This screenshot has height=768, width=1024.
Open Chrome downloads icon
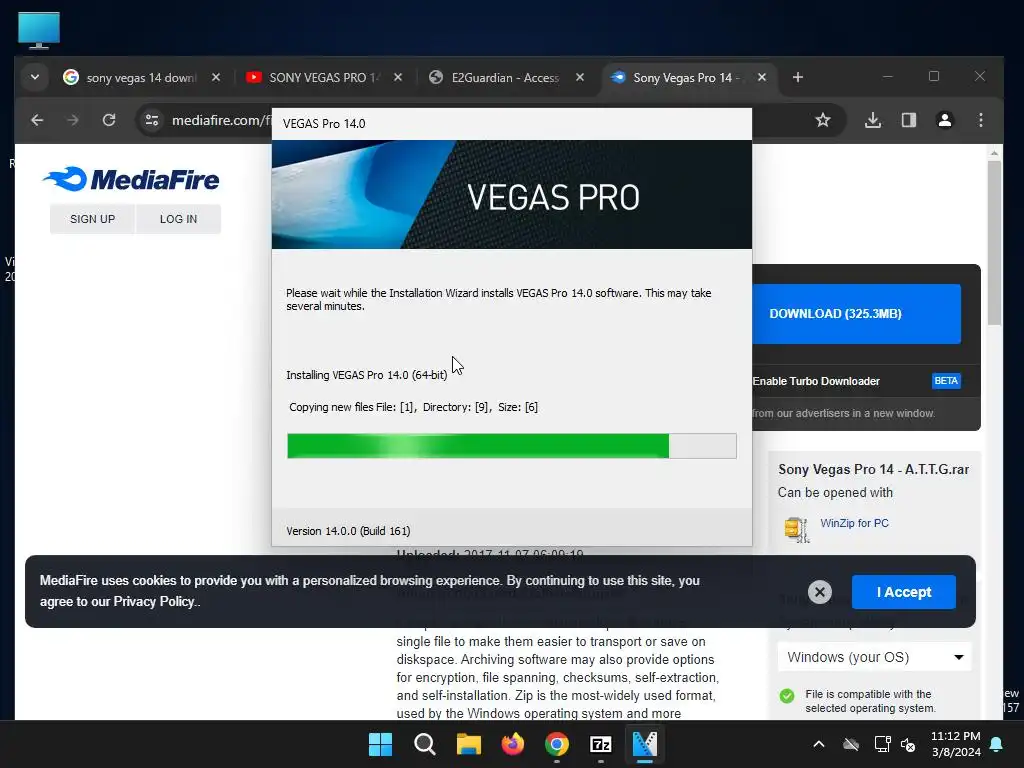(x=872, y=120)
